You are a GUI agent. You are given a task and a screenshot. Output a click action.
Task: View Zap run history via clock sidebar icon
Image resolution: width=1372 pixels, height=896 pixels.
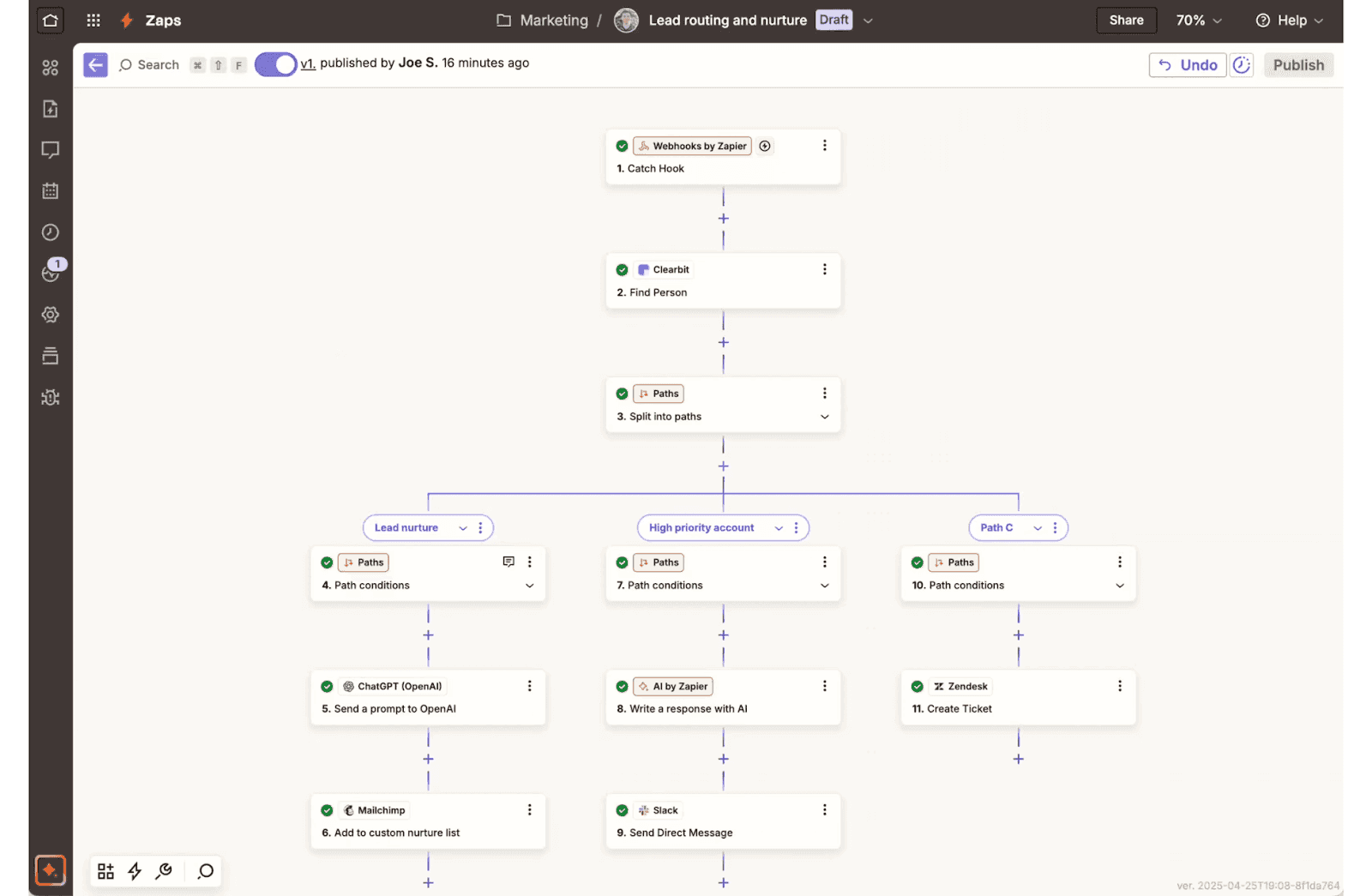pos(50,232)
